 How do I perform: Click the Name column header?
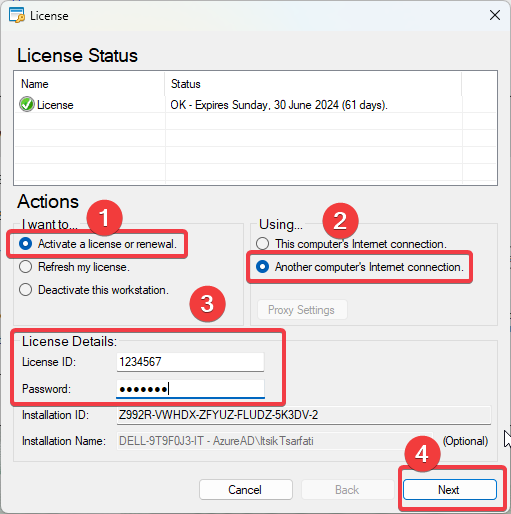point(90,84)
